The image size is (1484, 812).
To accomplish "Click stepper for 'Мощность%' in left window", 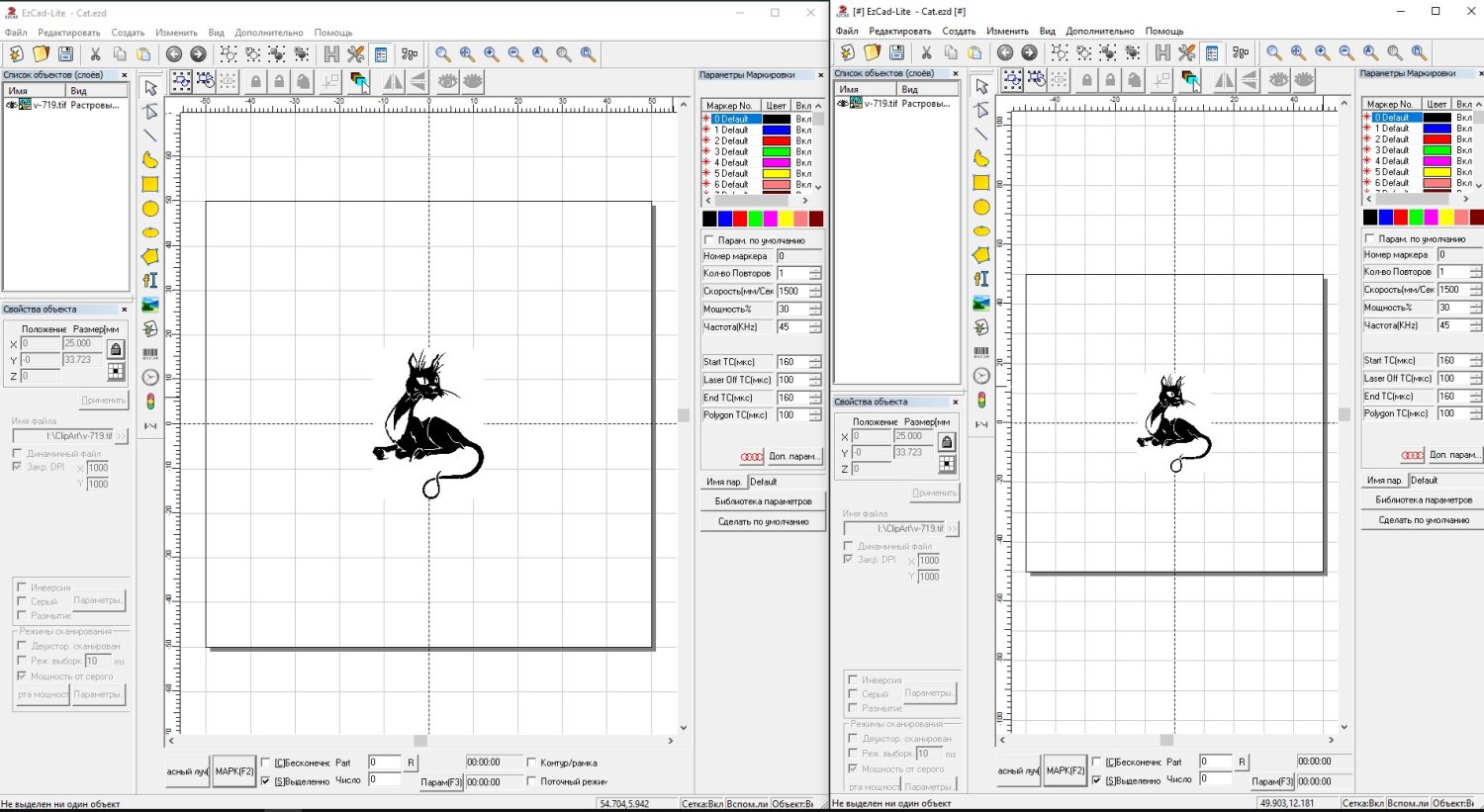I will [x=815, y=309].
